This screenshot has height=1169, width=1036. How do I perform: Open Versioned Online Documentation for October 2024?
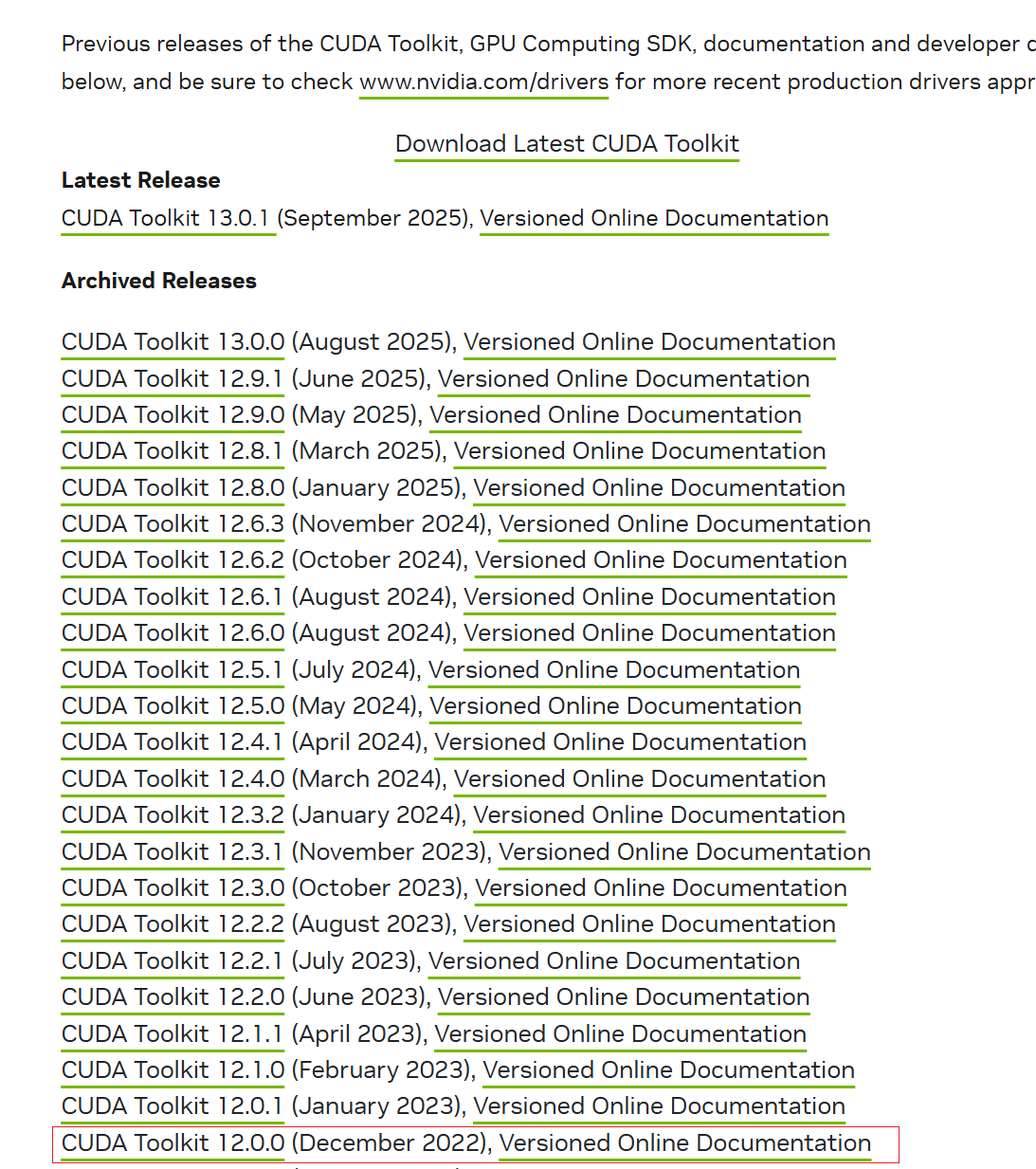click(x=661, y=560)
